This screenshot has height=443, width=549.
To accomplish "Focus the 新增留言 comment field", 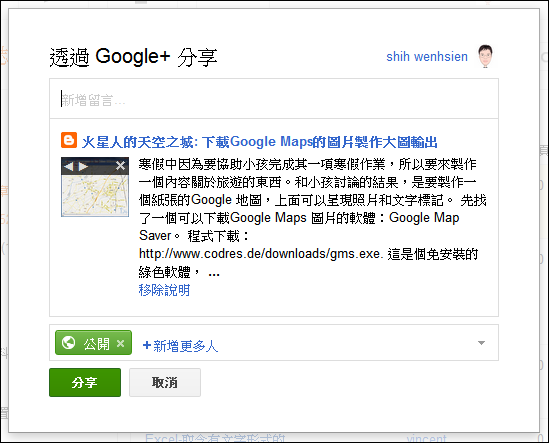I will pyautogui.click(x=274, y=99).
